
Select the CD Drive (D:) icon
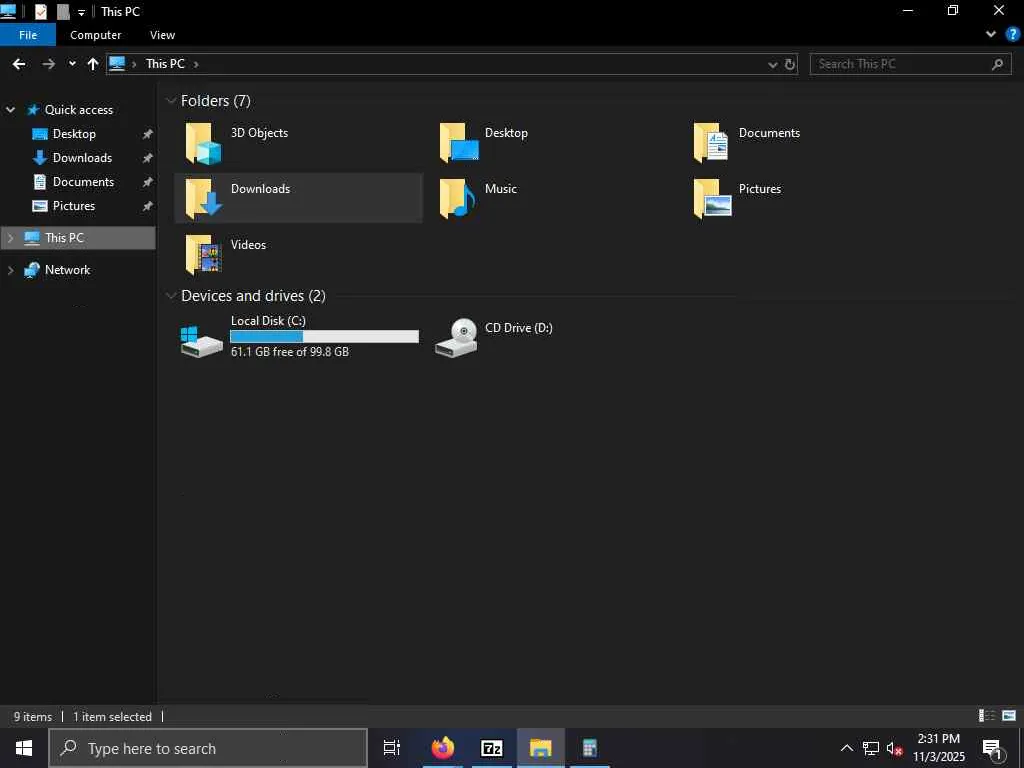coord(456,337)
